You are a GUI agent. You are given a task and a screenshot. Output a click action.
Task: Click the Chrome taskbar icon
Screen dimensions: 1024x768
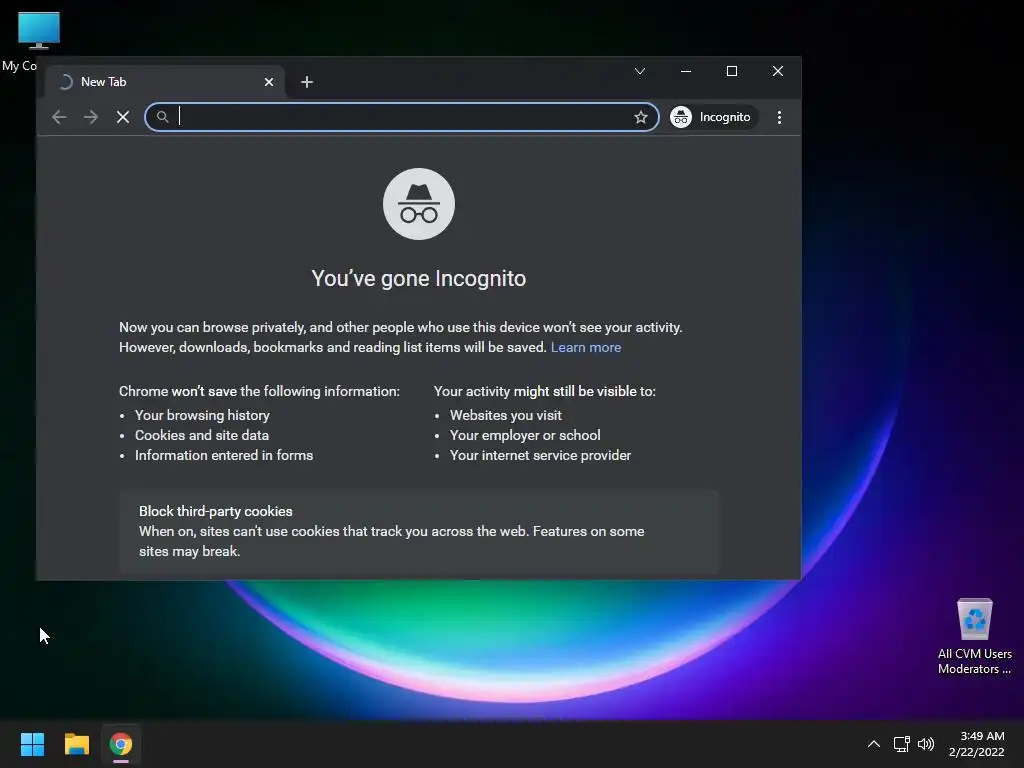(121, 744)
